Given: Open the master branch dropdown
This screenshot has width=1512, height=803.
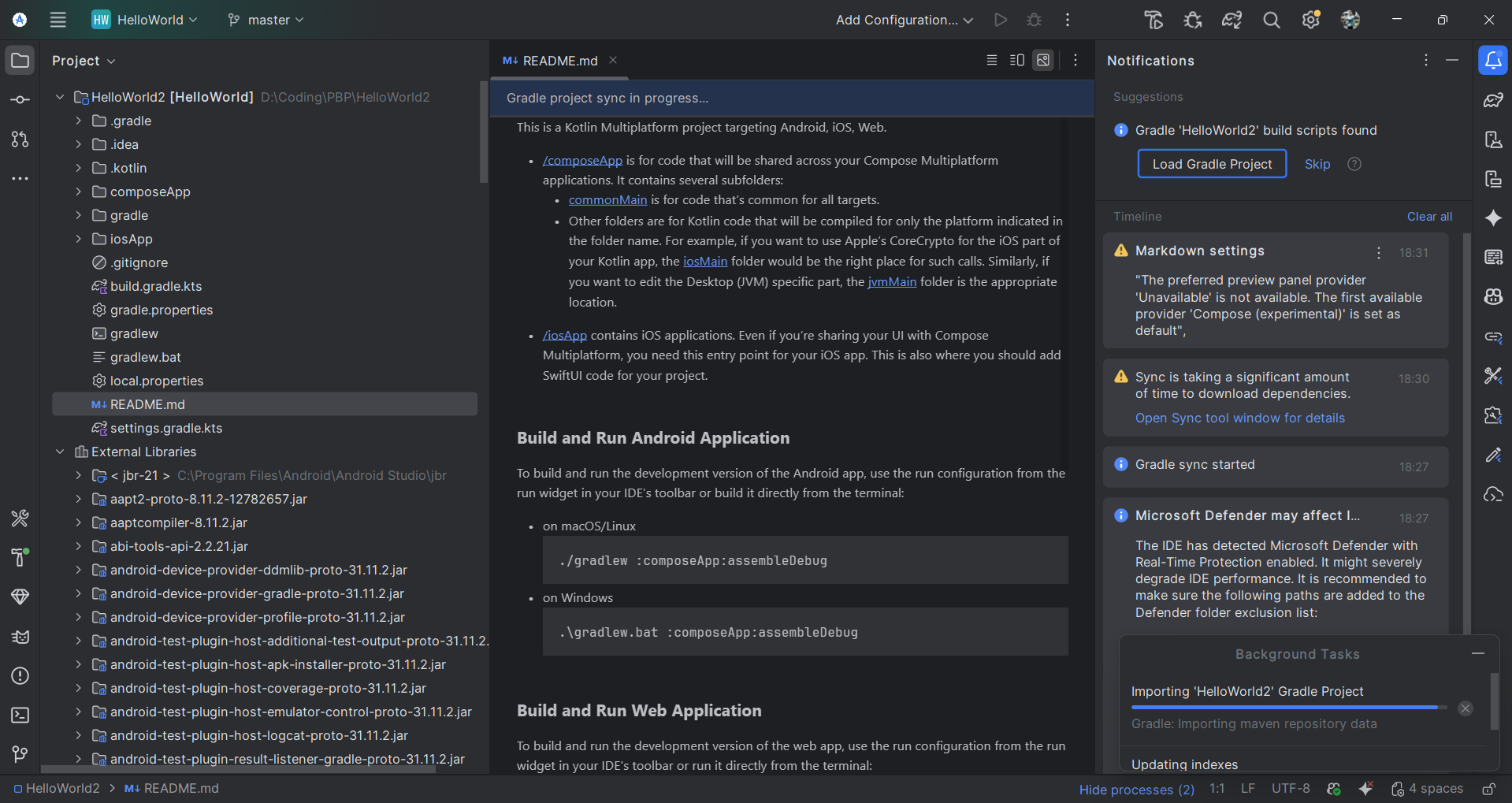Looking at the screenshot, I should [266, 20].
